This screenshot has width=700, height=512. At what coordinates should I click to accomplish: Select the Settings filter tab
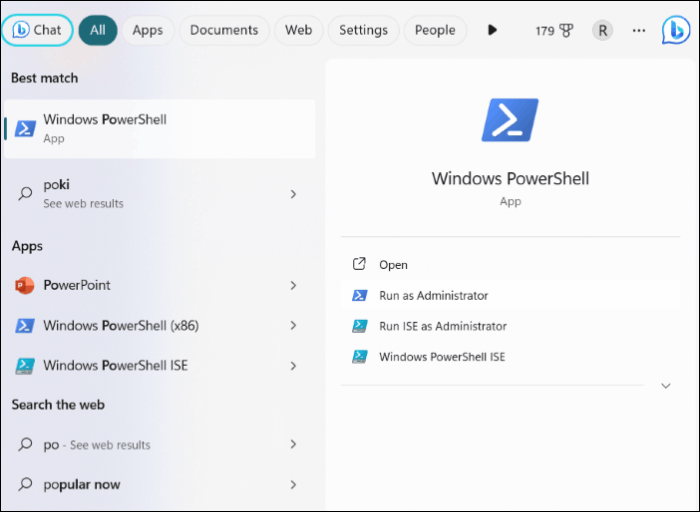pos(363,30)
